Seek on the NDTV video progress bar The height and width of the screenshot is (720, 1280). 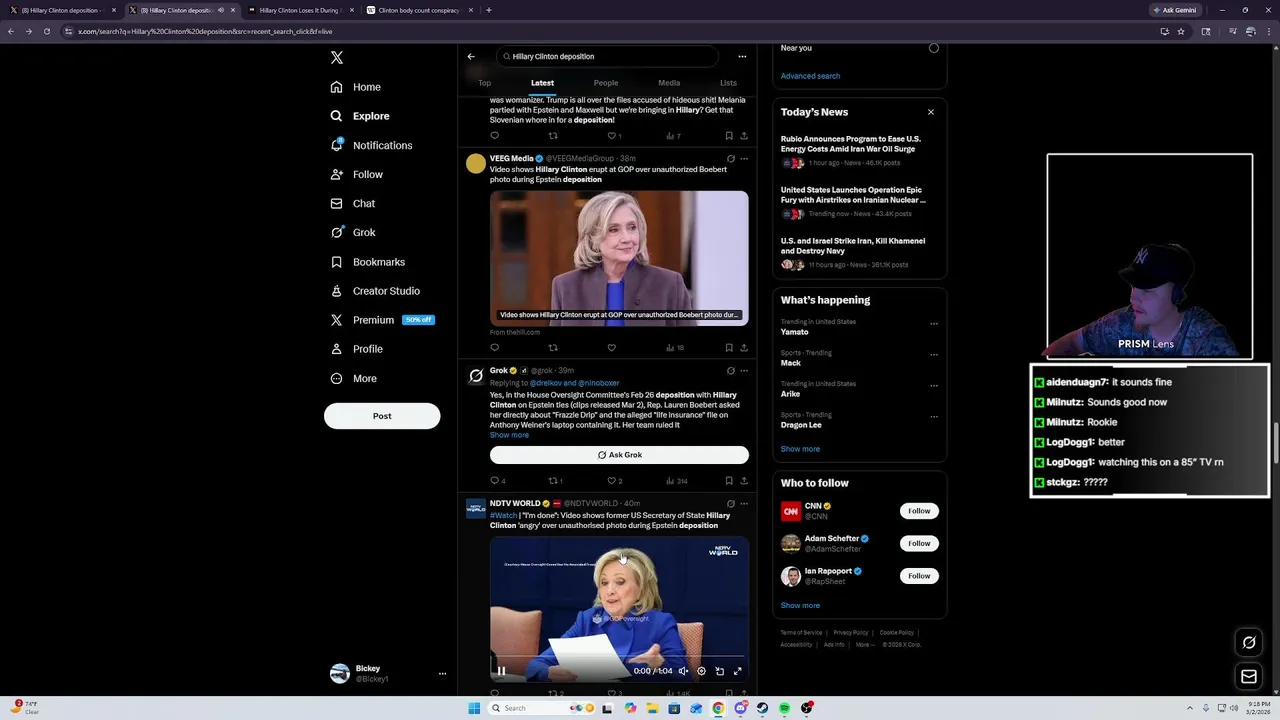point(619,657)
